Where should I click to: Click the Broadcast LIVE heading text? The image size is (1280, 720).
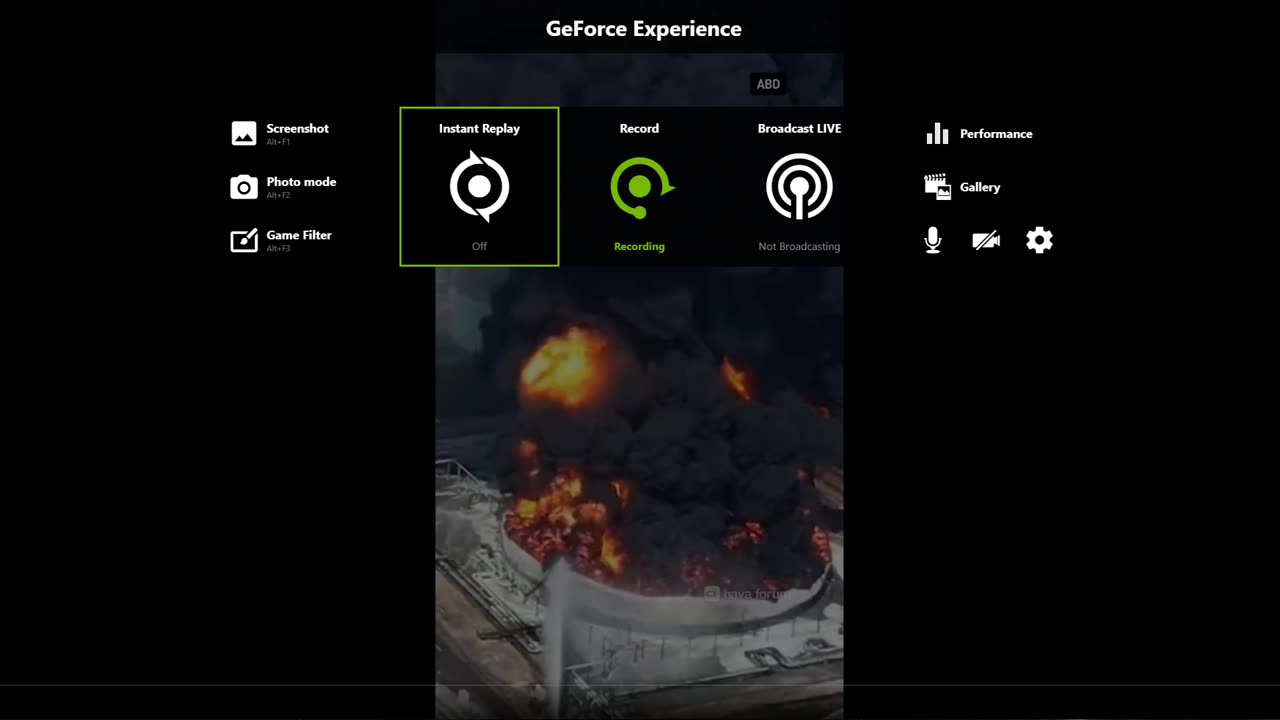point(799,128)
